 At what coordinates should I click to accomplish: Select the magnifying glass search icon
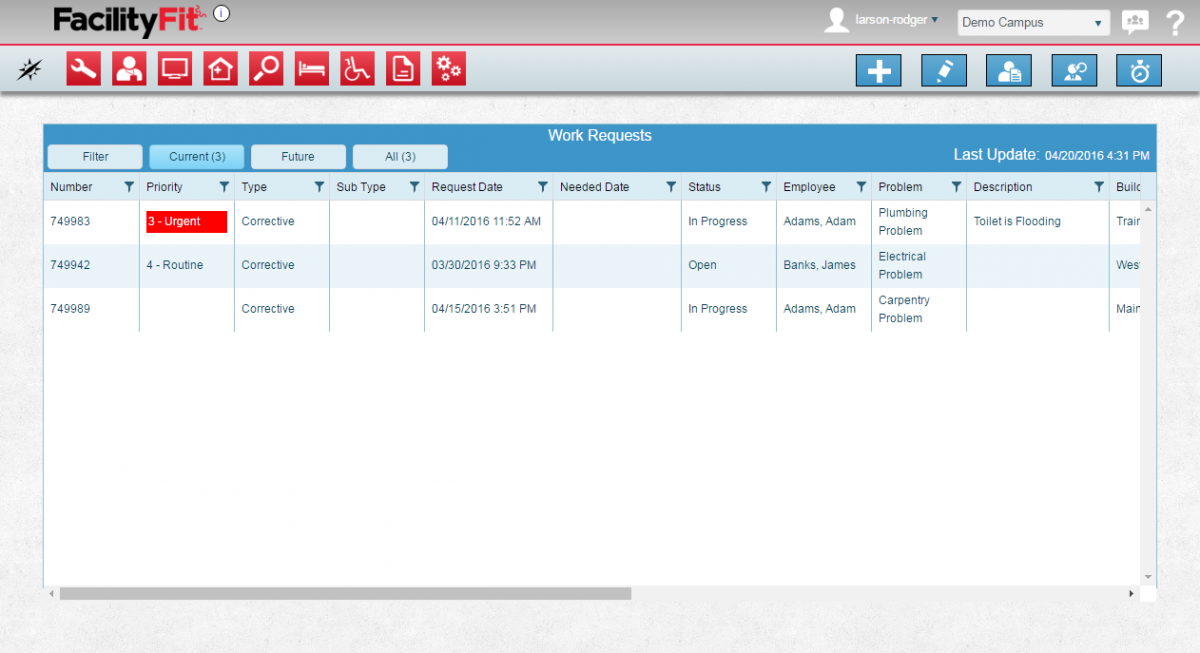click(265, 68)
